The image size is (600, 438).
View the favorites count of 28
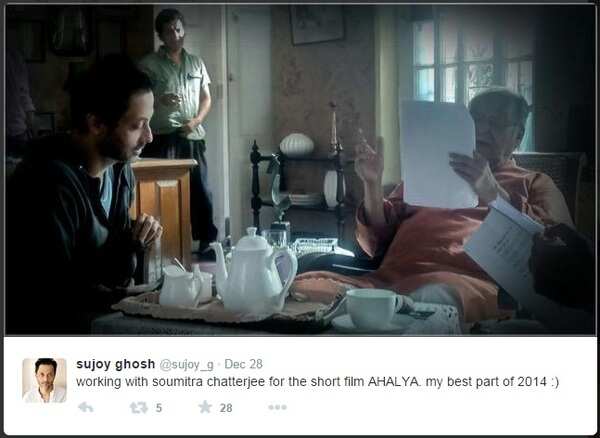[226, 408]
